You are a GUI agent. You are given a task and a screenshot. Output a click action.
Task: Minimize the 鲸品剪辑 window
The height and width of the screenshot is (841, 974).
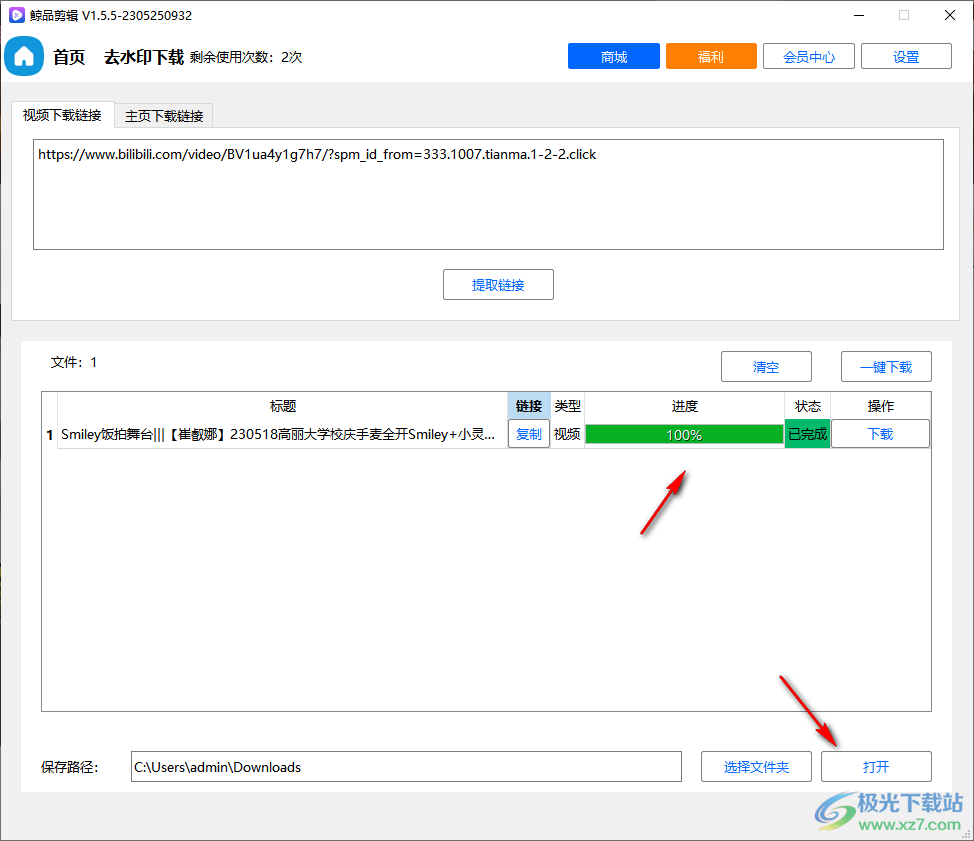859,15
